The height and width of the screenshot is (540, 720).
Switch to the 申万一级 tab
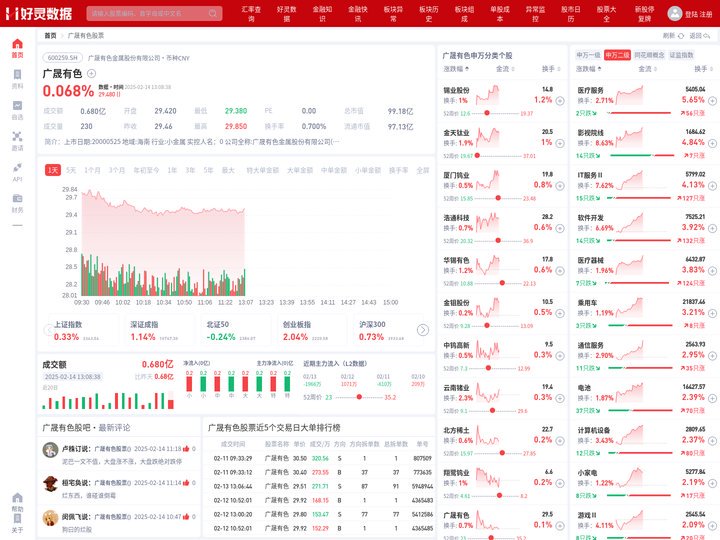588,55
